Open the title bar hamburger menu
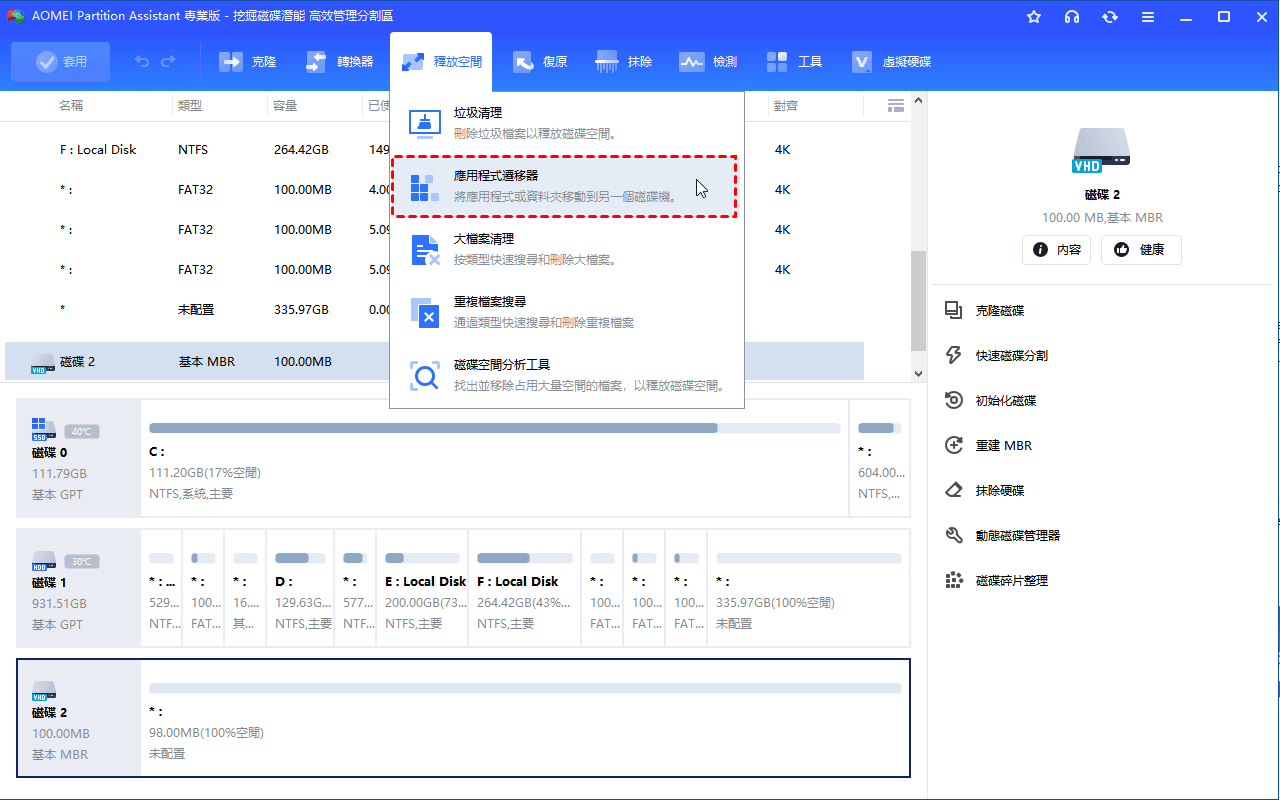The image size is (1280, 800). (1147, 17)
